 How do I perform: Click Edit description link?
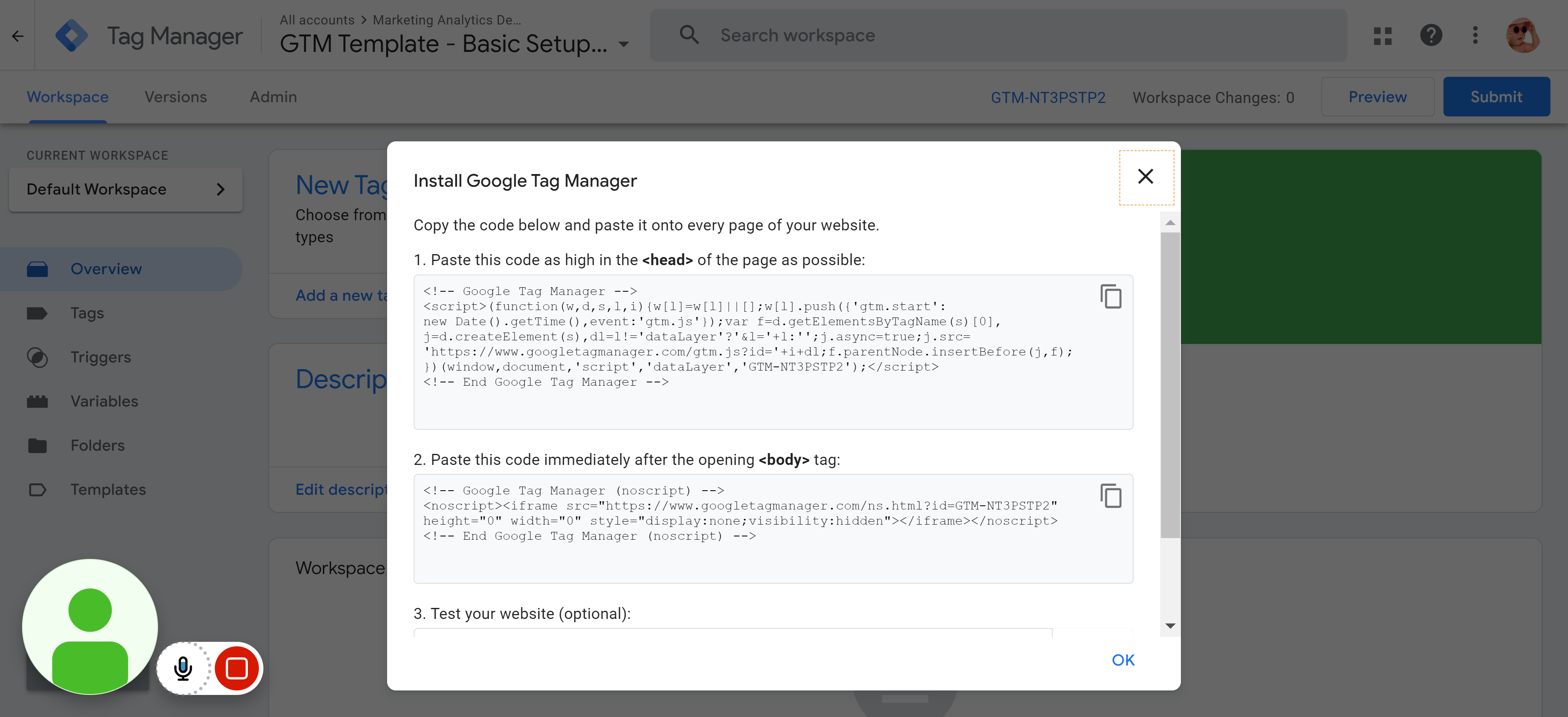tap(341, 489)
